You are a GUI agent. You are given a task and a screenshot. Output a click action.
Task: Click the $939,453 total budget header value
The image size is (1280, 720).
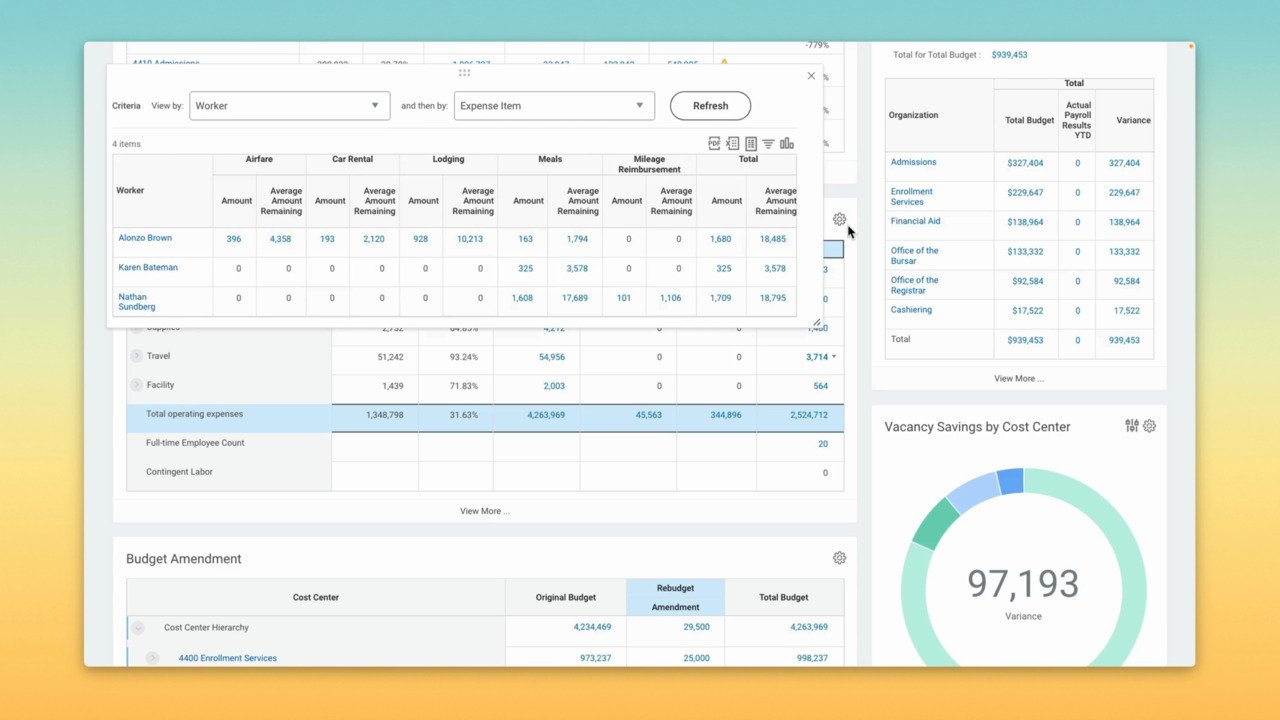(1009, 55)
